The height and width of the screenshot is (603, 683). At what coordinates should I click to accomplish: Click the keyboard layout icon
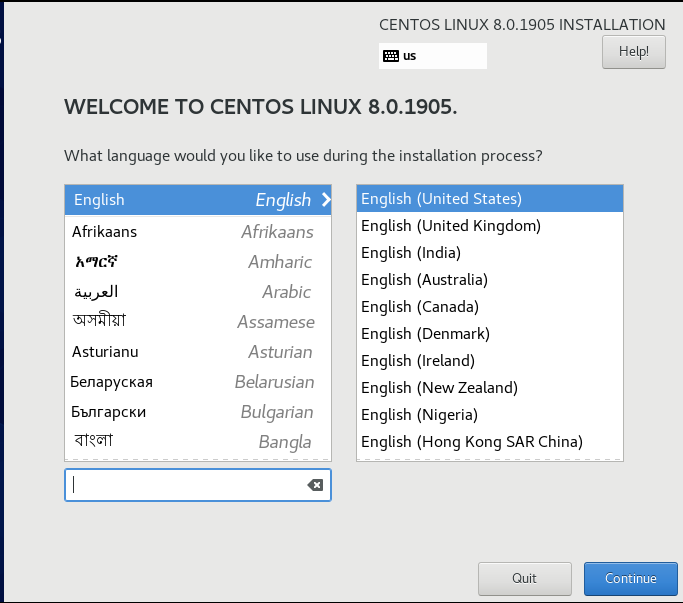pos(391,56)
